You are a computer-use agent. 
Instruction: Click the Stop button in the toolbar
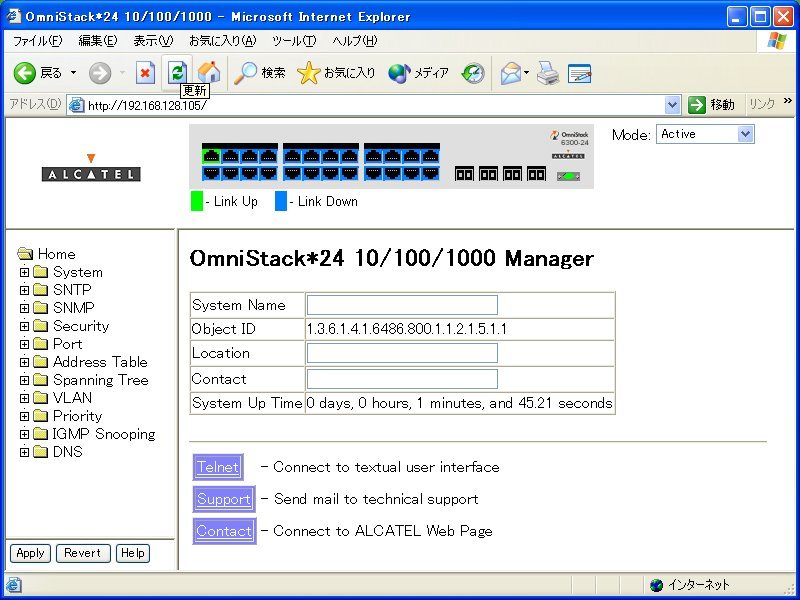pyautogui.click(x=146, y=73)
